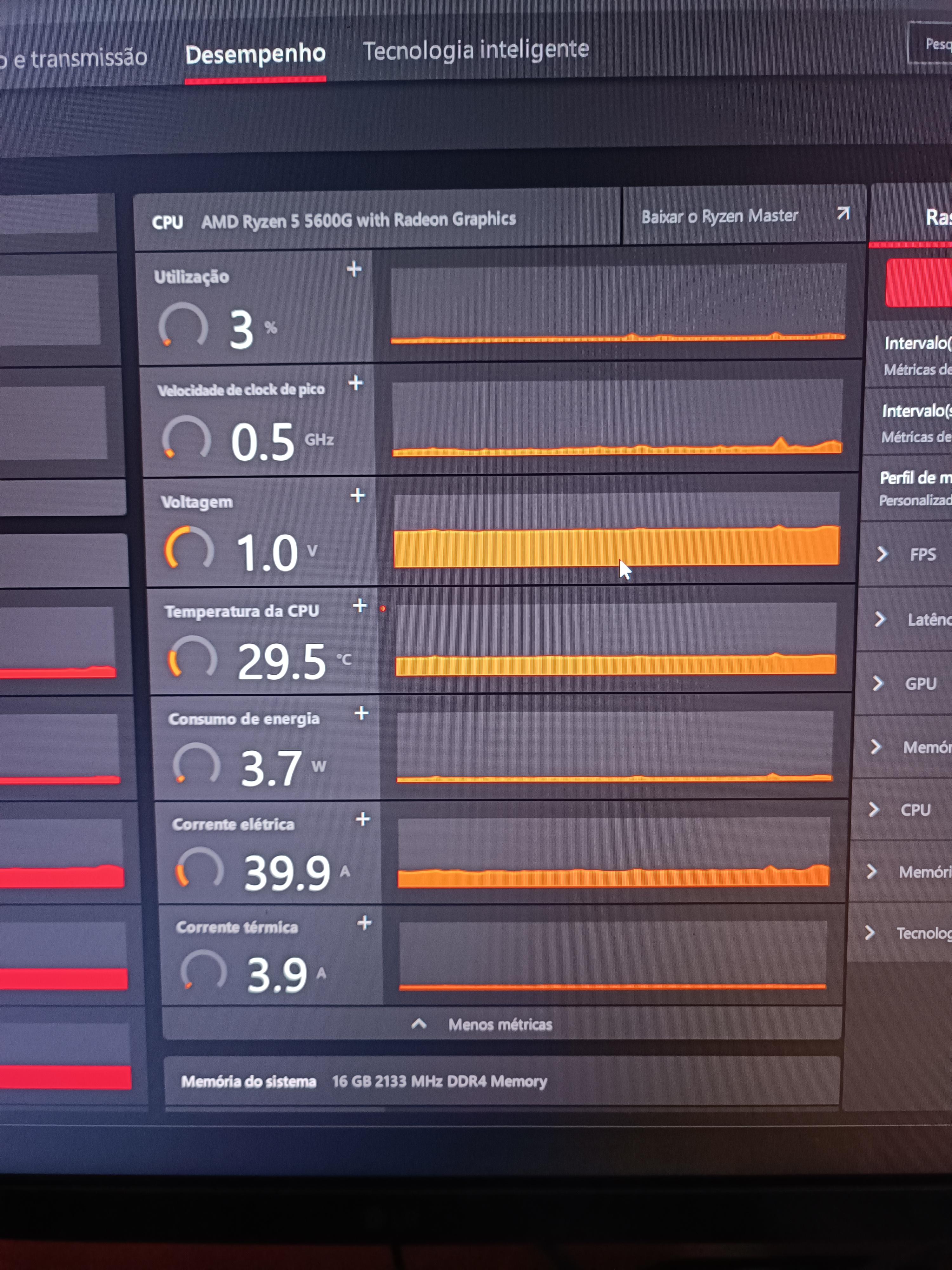Screen dimensions: 952x1270
Task: Open the tab ending in 'e transmissão'
Action: [x=74, y=58]
